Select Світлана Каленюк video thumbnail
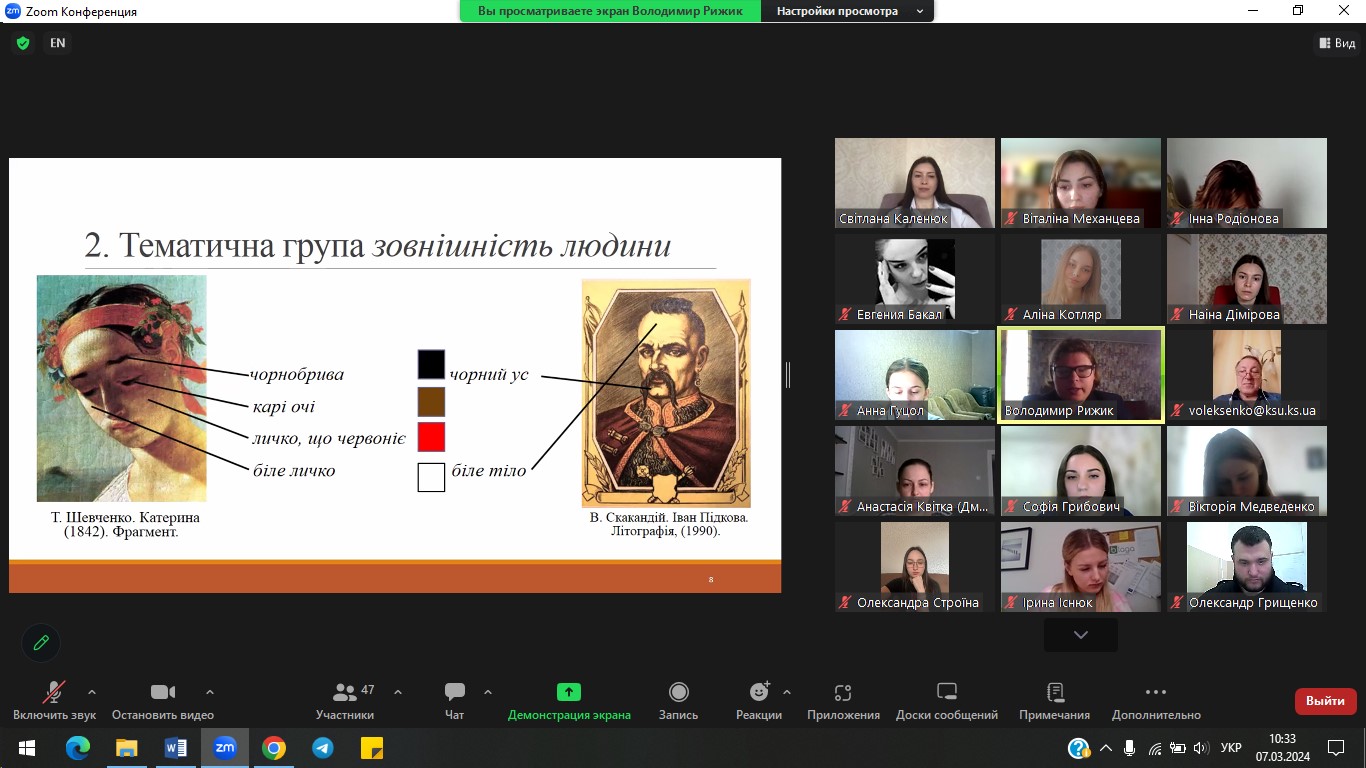This screenshot has width=1366, height=768. tap(915, 183)
